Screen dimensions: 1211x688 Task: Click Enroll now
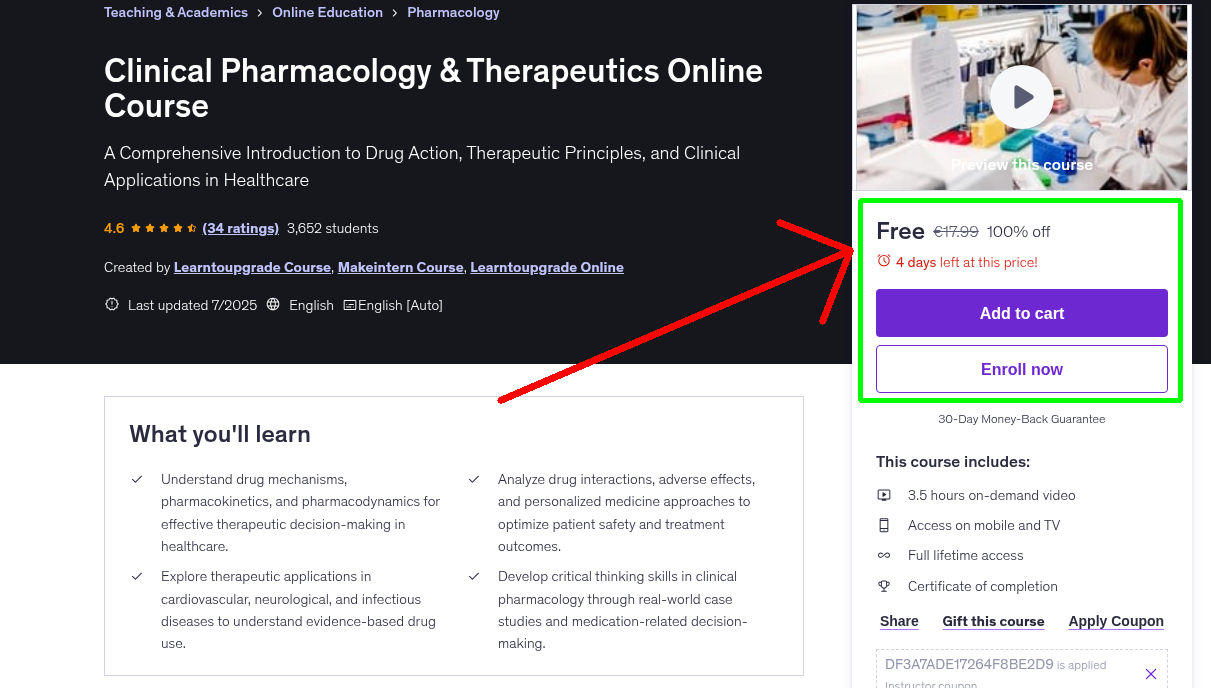[1021, 369]
